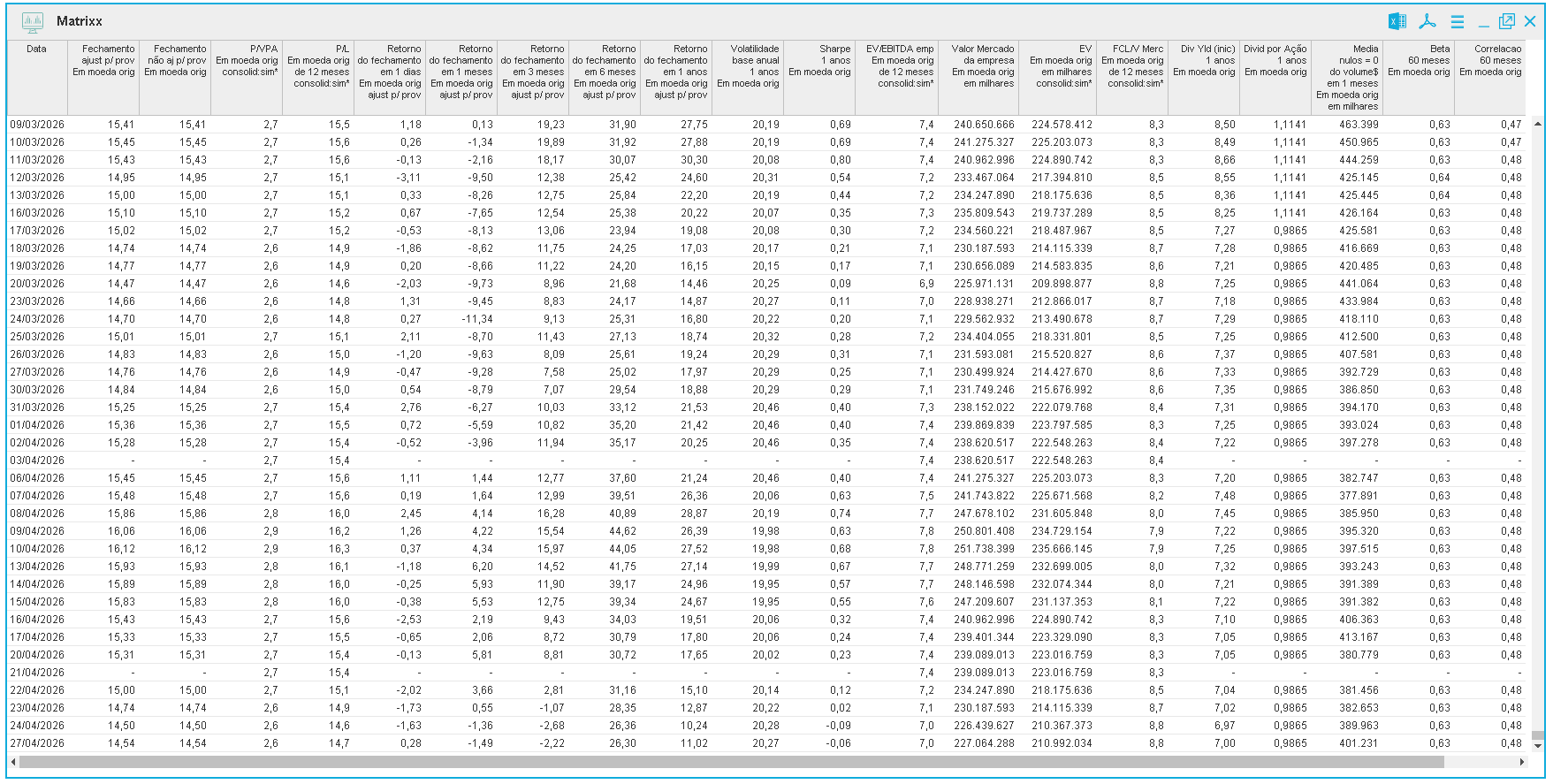
Task: Click volume value 463.399
Action: pos(1359,125)
